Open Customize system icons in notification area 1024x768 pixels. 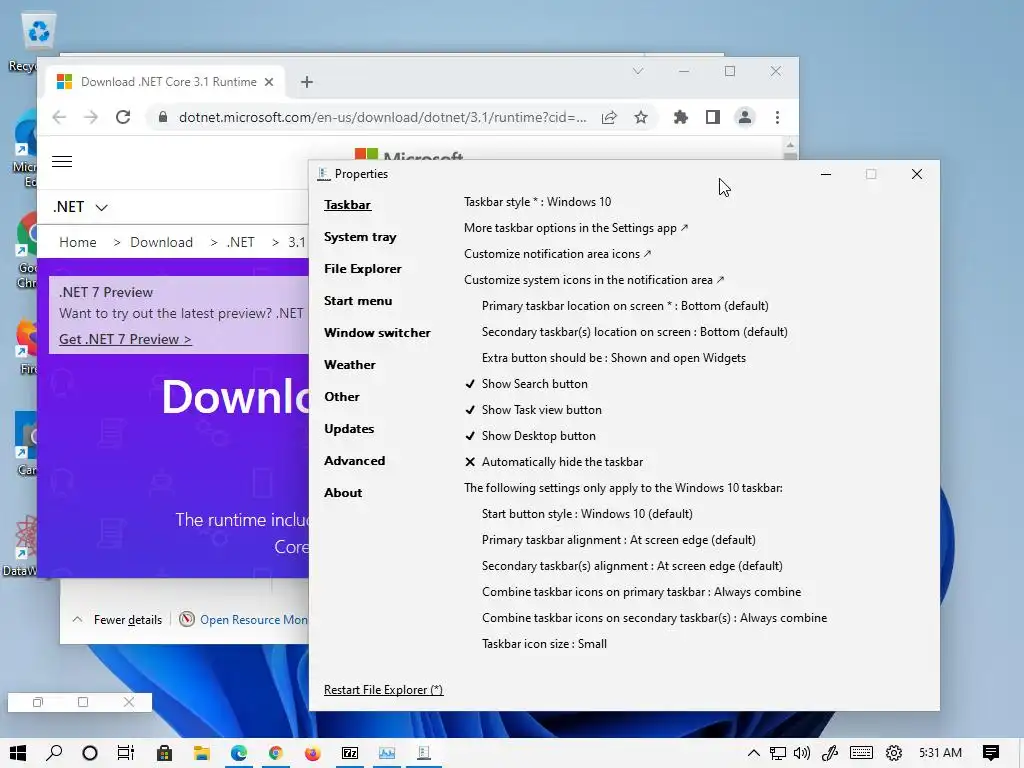pyautogui.click(x=594, y=280)
